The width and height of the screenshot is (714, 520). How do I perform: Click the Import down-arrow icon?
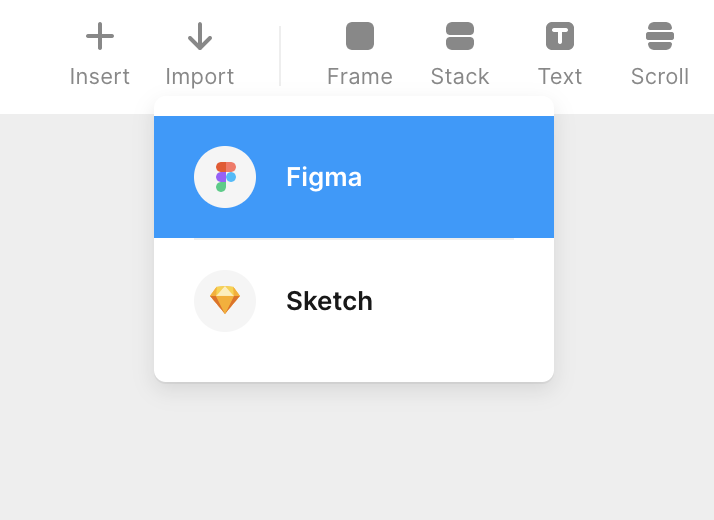(200, 37)
